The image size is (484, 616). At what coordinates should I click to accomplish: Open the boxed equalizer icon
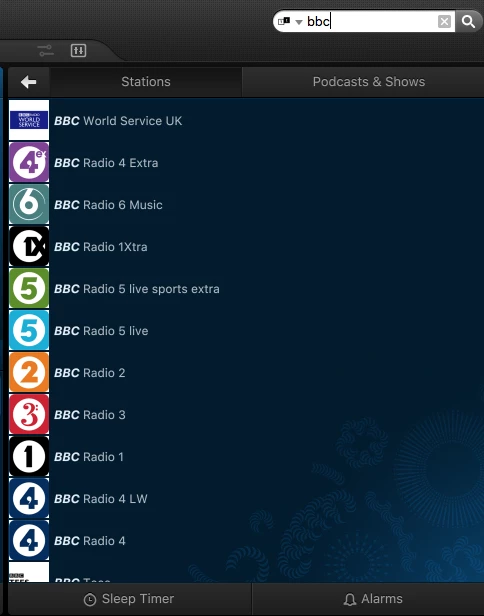[78, 50]
